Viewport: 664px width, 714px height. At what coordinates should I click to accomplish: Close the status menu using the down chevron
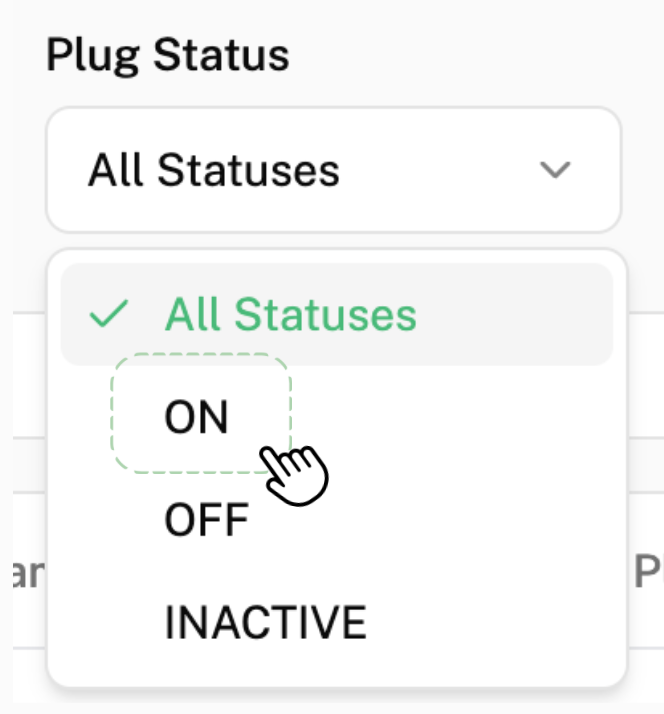(554, 170)
